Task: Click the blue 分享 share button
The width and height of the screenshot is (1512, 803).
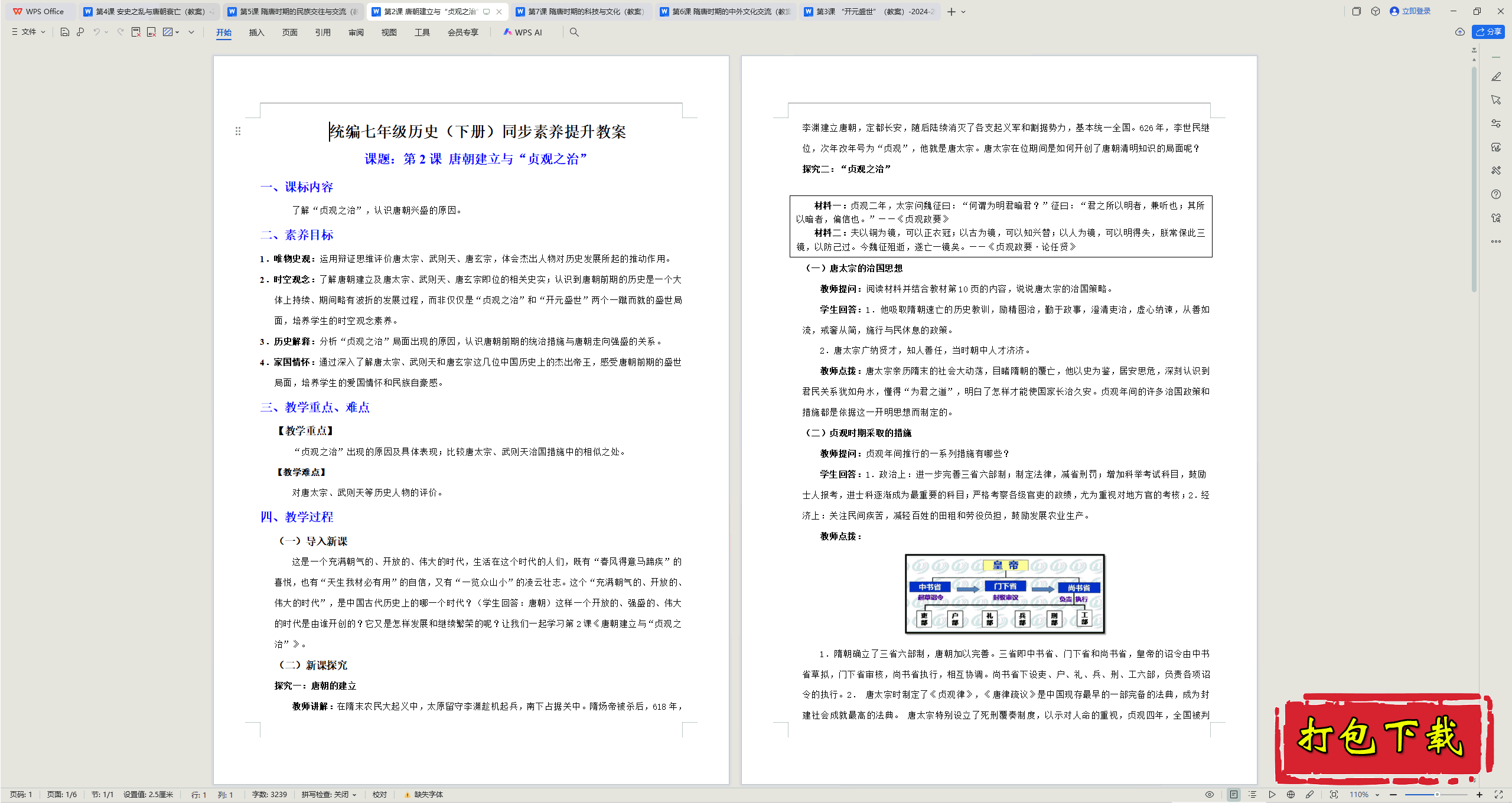Action: coord(1488,32)
